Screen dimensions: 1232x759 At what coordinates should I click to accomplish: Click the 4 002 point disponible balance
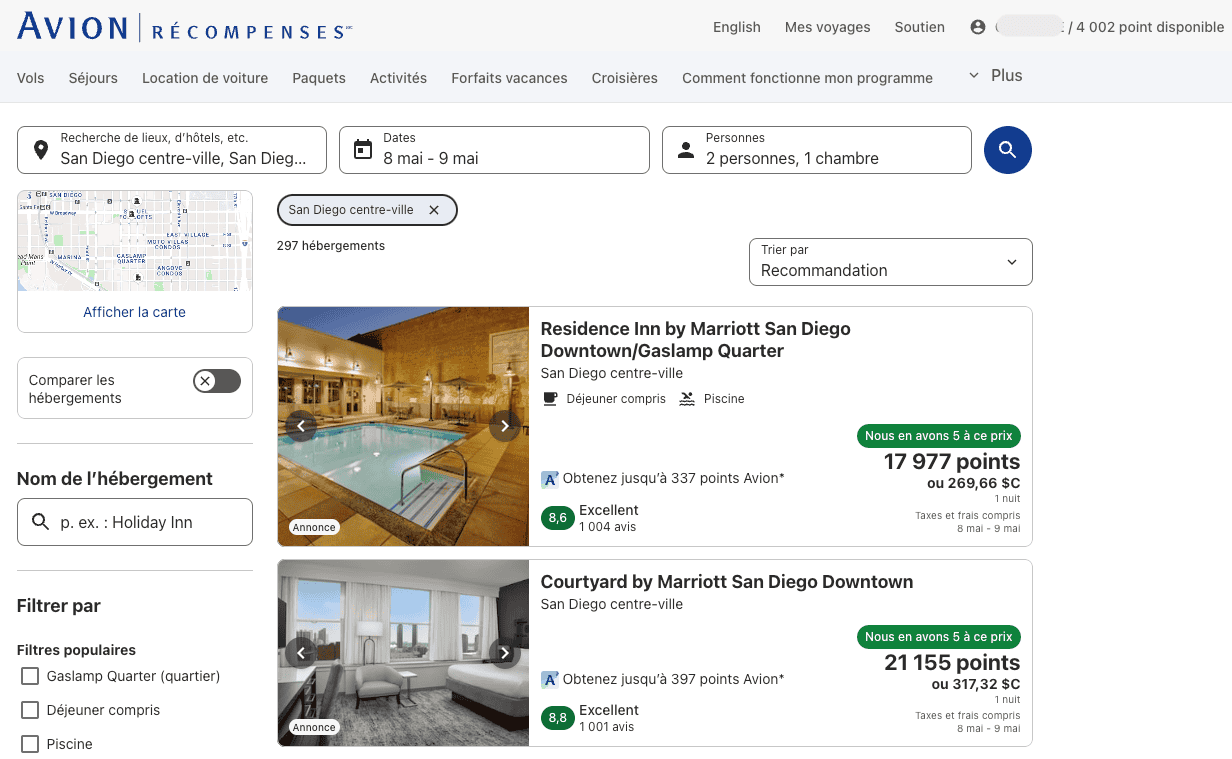tap(1150, 27)
